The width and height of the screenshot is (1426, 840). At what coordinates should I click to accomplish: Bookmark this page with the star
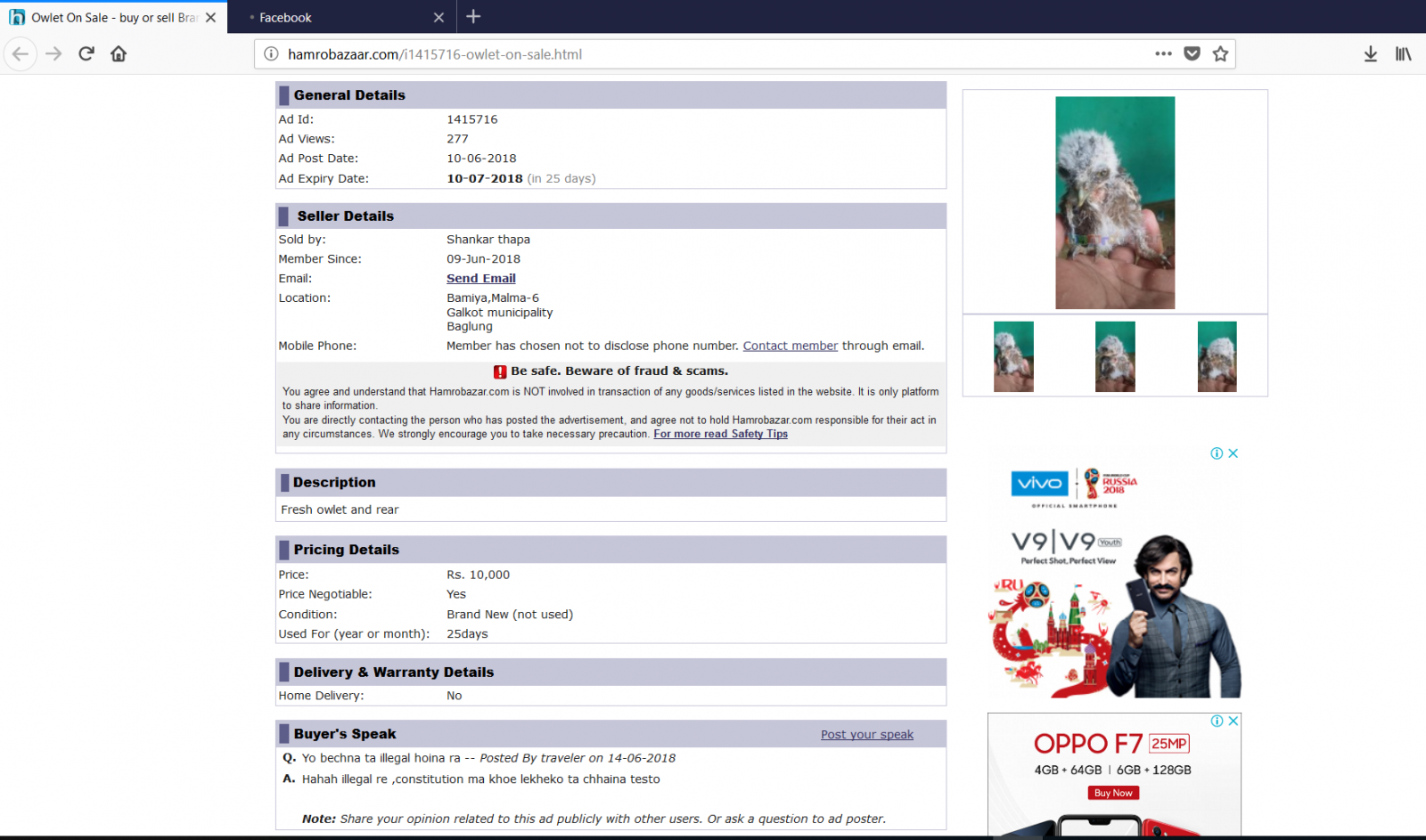(1220, 53)
